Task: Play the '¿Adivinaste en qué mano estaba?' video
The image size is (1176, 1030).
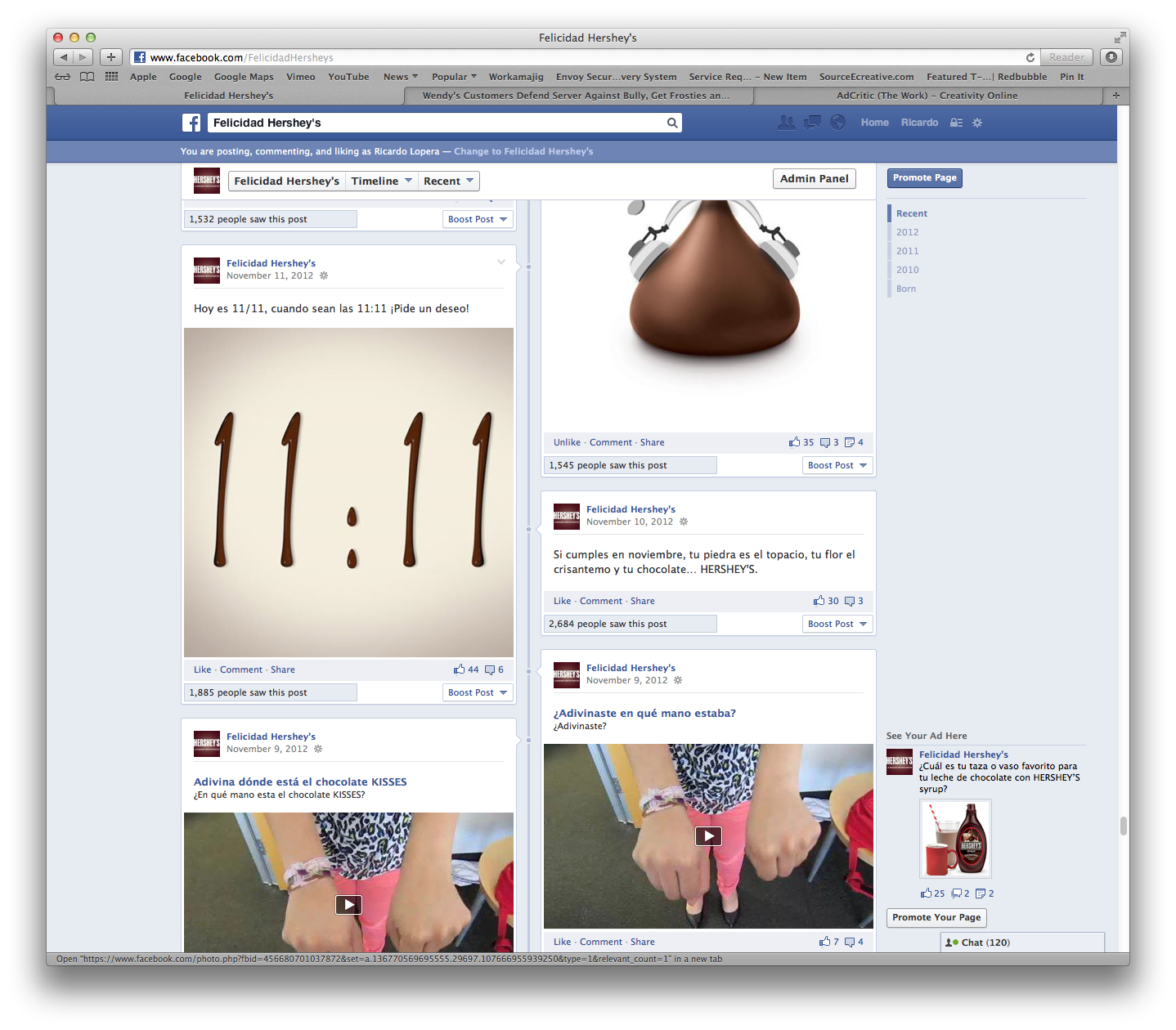Action: (x=708, y=836)
